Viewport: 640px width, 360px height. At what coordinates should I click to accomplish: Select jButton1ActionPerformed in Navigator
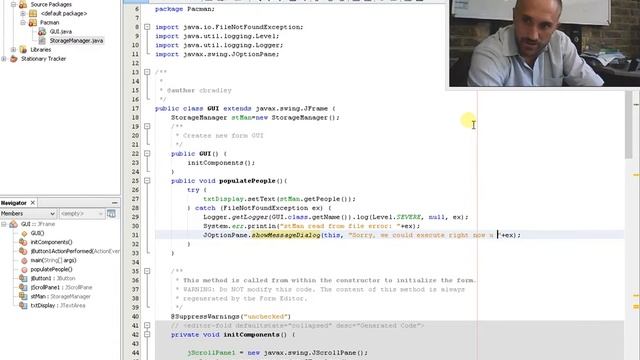(x=75, y=251)
